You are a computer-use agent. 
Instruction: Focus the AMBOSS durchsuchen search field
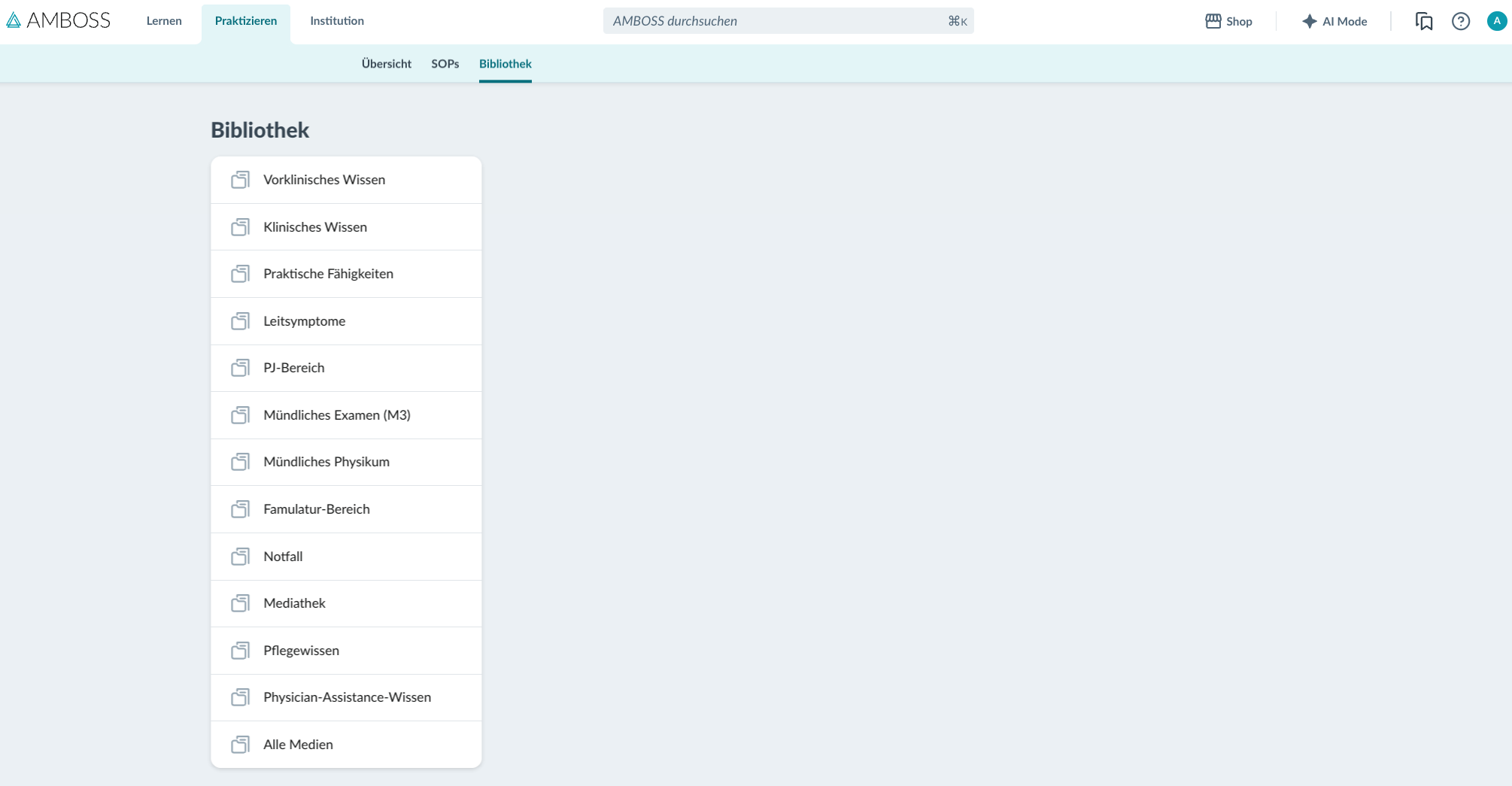(788, 21)
